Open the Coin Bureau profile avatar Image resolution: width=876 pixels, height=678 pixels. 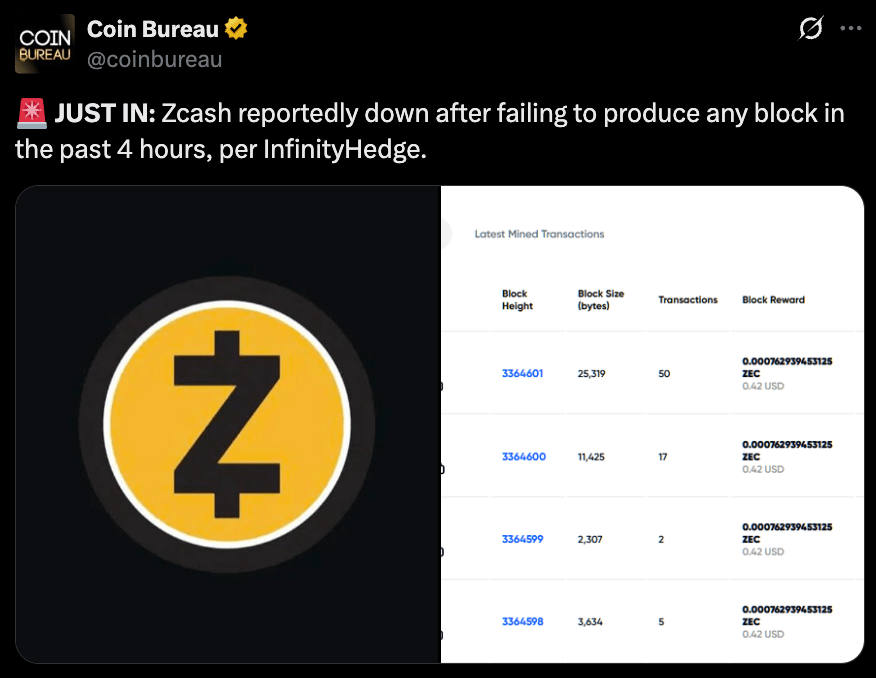pyautogui.click(x=45, y=44)
